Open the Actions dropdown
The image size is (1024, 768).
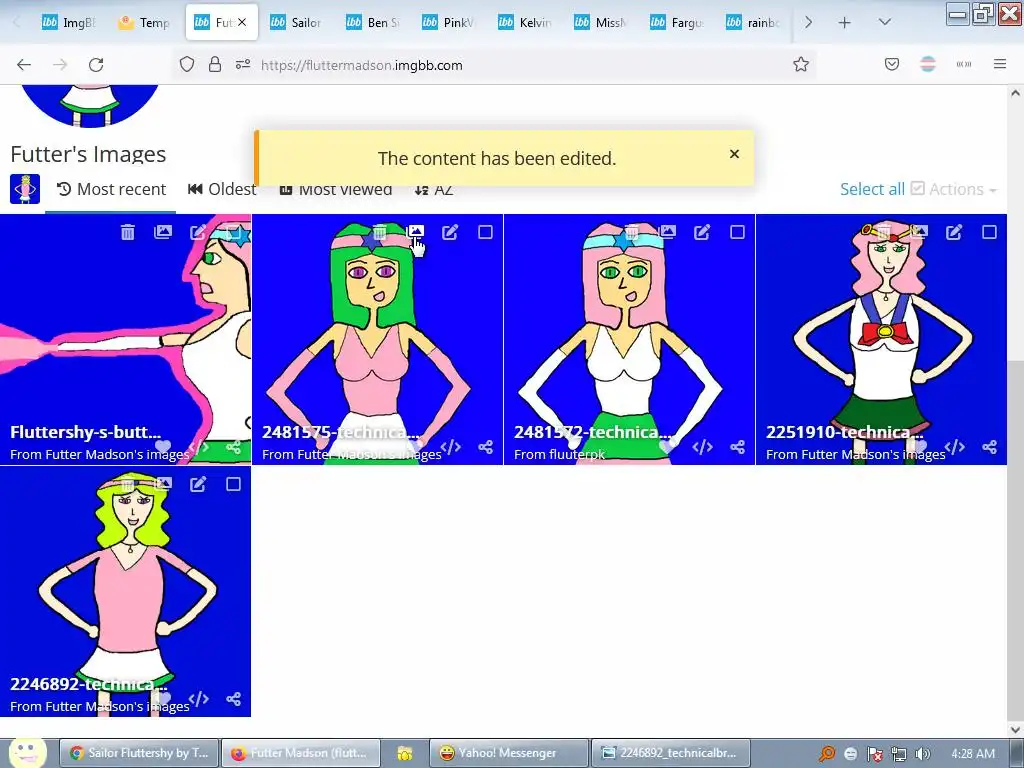click(954, 189)
